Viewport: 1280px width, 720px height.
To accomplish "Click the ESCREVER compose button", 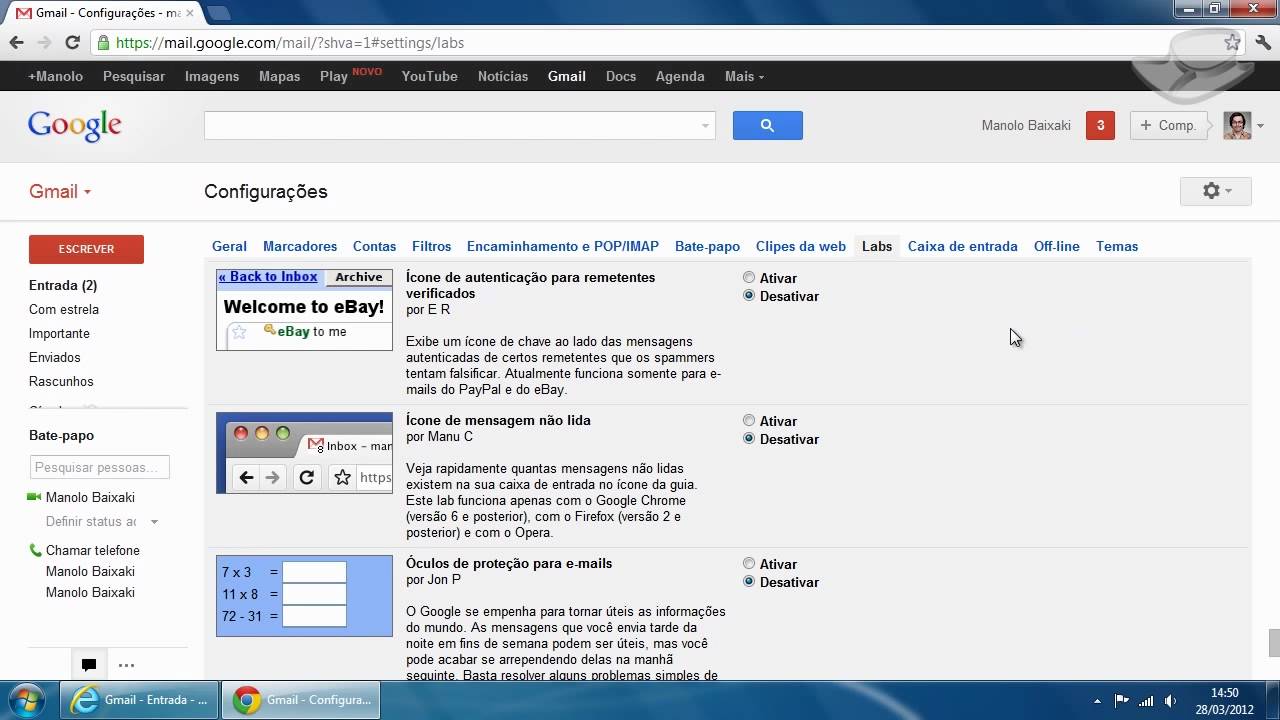I will [x=86, y=249].
